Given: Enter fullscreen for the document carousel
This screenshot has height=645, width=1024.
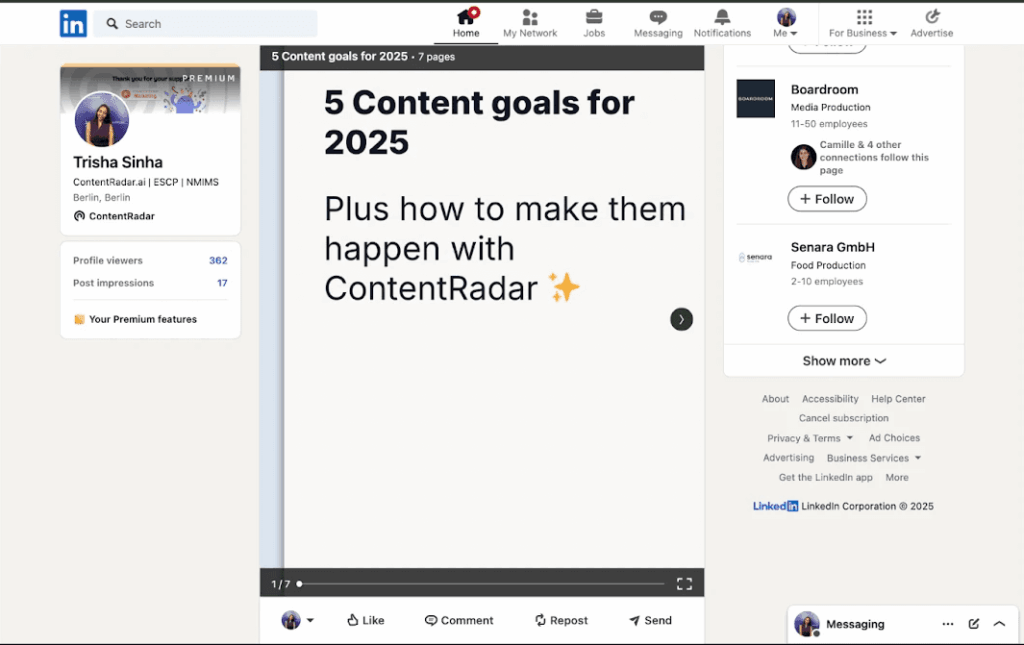Looking at the screenshot, I should [684, 584].
